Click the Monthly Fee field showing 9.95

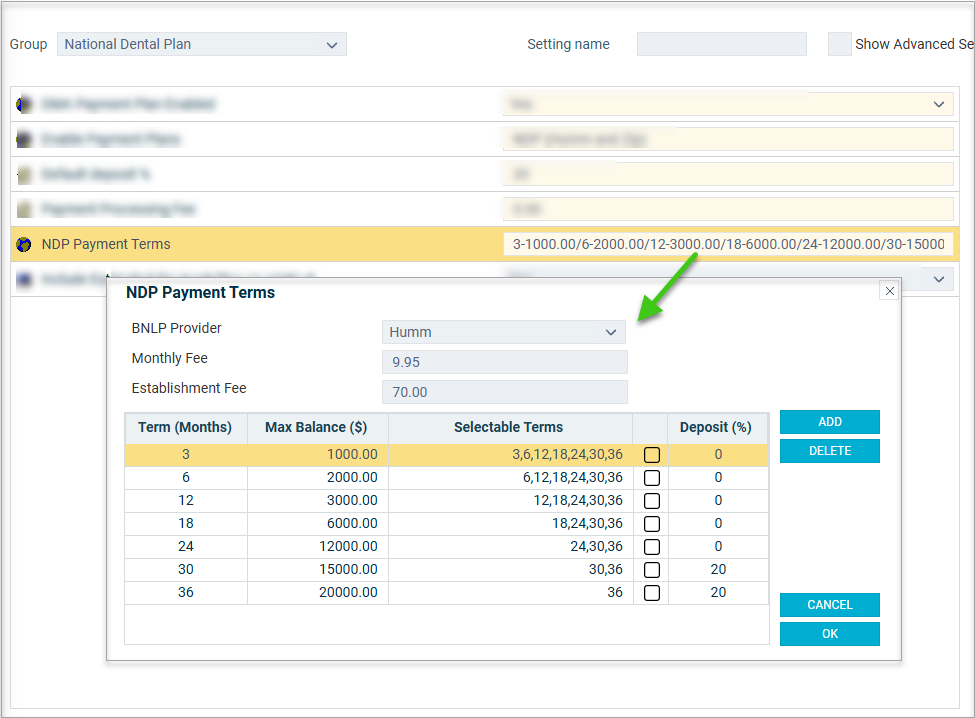(x=505, y=362)
